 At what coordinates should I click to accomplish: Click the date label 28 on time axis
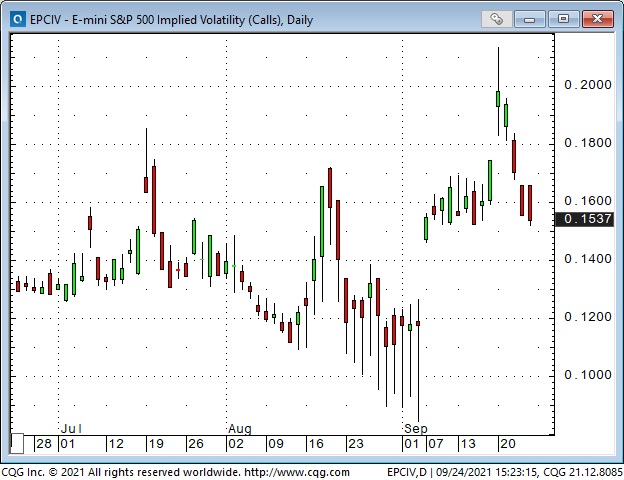click(x=44, y=443)
